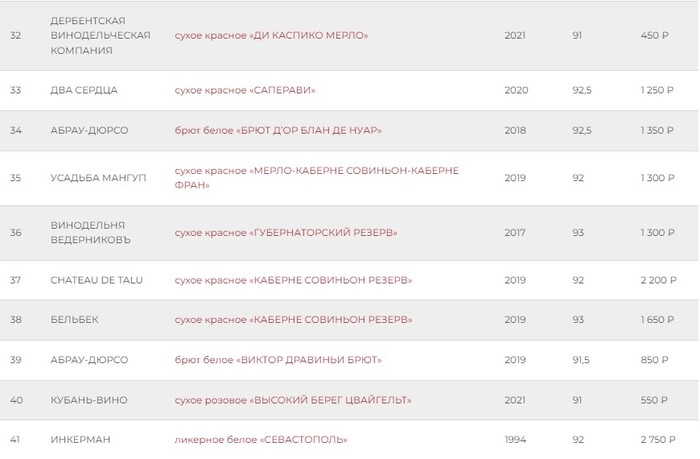Follow the ликерное белое «СЕВАСТОПОЛЬ» link
This screenshot has width=700, height=459.
click(x=260, y=440)
